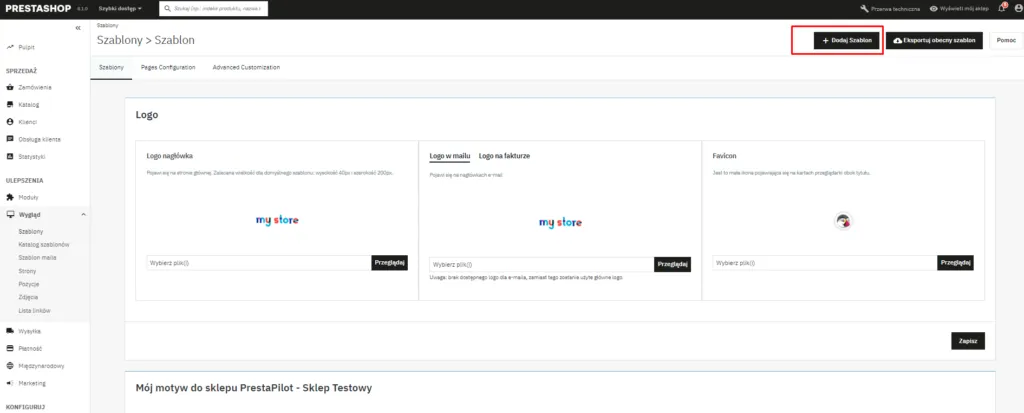This screenshot has height=413, width=1024.
Task: Click the Dodaj Szablon button
Action: click(x=847, y=41)
